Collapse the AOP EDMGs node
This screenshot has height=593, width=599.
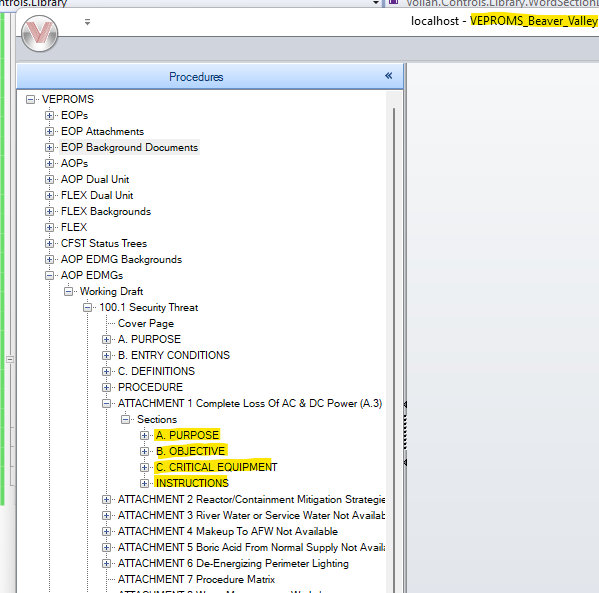coord(49,275)
